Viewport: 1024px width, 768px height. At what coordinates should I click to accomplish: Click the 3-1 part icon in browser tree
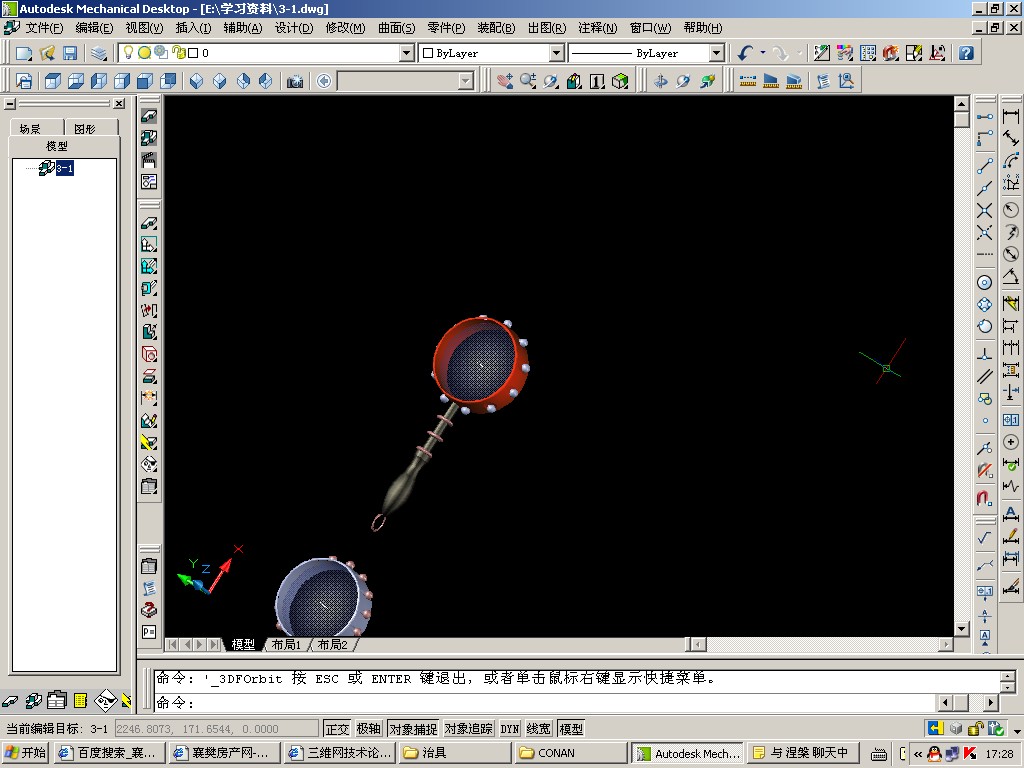(47, 168)
